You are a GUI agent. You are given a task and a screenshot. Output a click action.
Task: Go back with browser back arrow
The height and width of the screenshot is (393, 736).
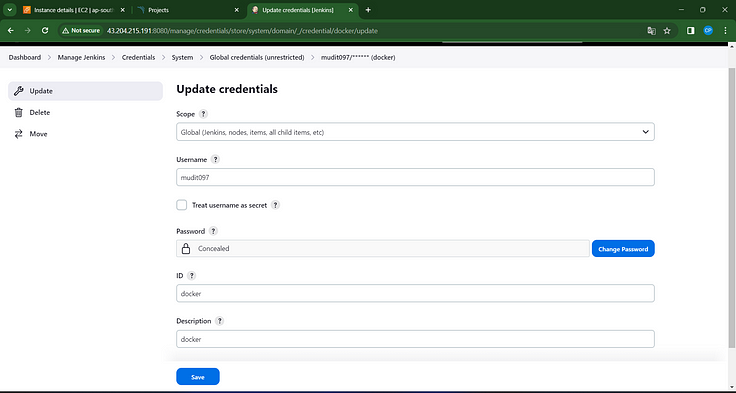[11, 31]
